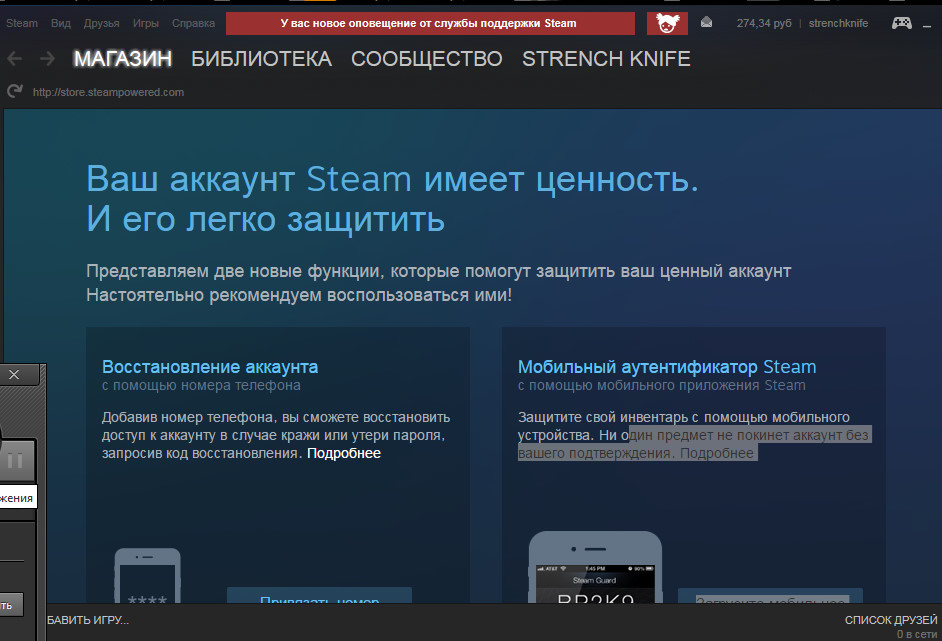This screenshot has height=641, width=942.
Task: Close the small overlay panel with the X
Action: coord(14,374)
